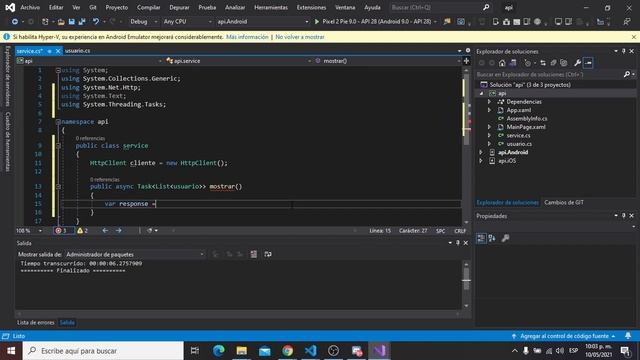640x360 pixels.
Task: Click the No volver a mostrar link
Action: tap(300, 37)
